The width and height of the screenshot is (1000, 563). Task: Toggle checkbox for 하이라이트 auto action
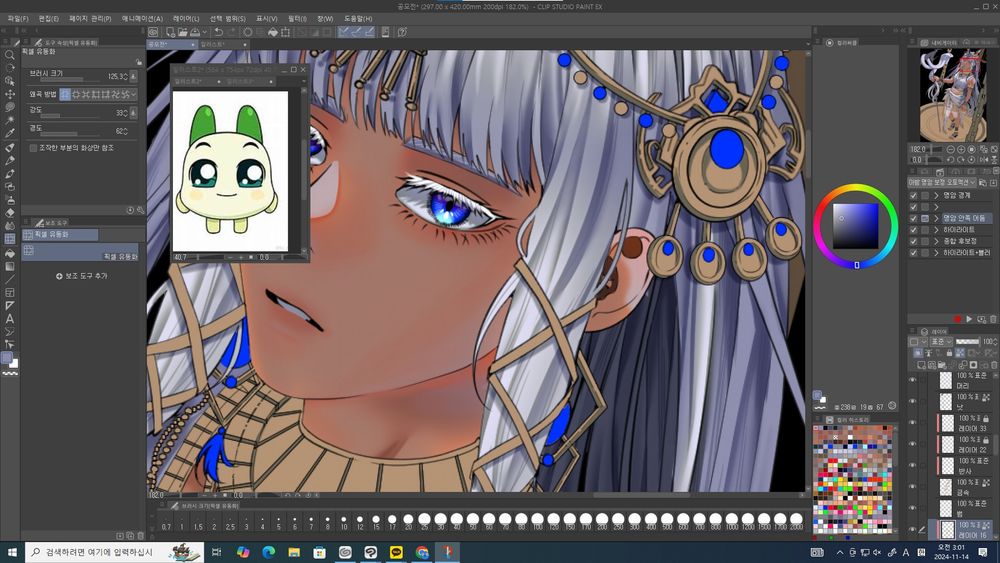[914, 230]
